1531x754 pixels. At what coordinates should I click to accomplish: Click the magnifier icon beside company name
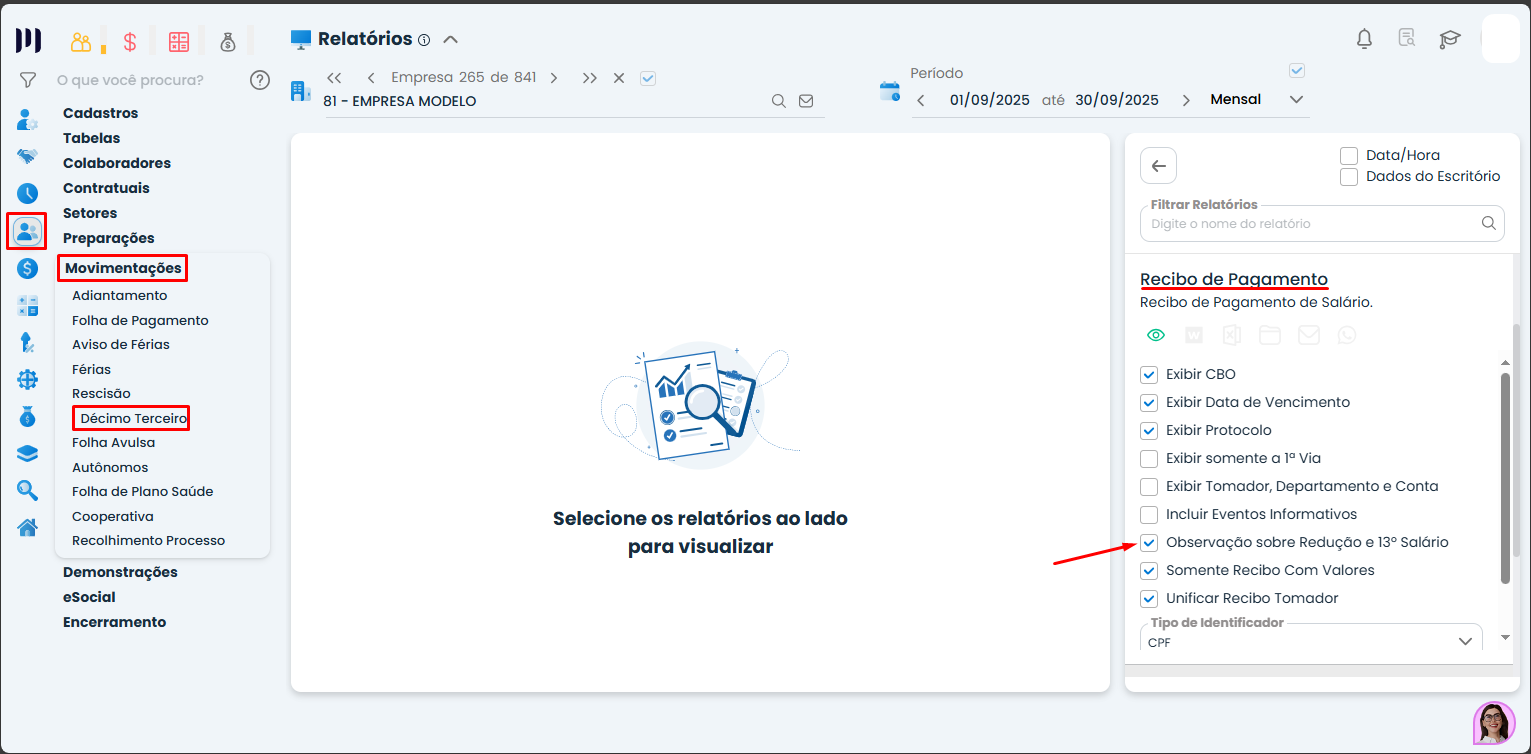(778, 101)
